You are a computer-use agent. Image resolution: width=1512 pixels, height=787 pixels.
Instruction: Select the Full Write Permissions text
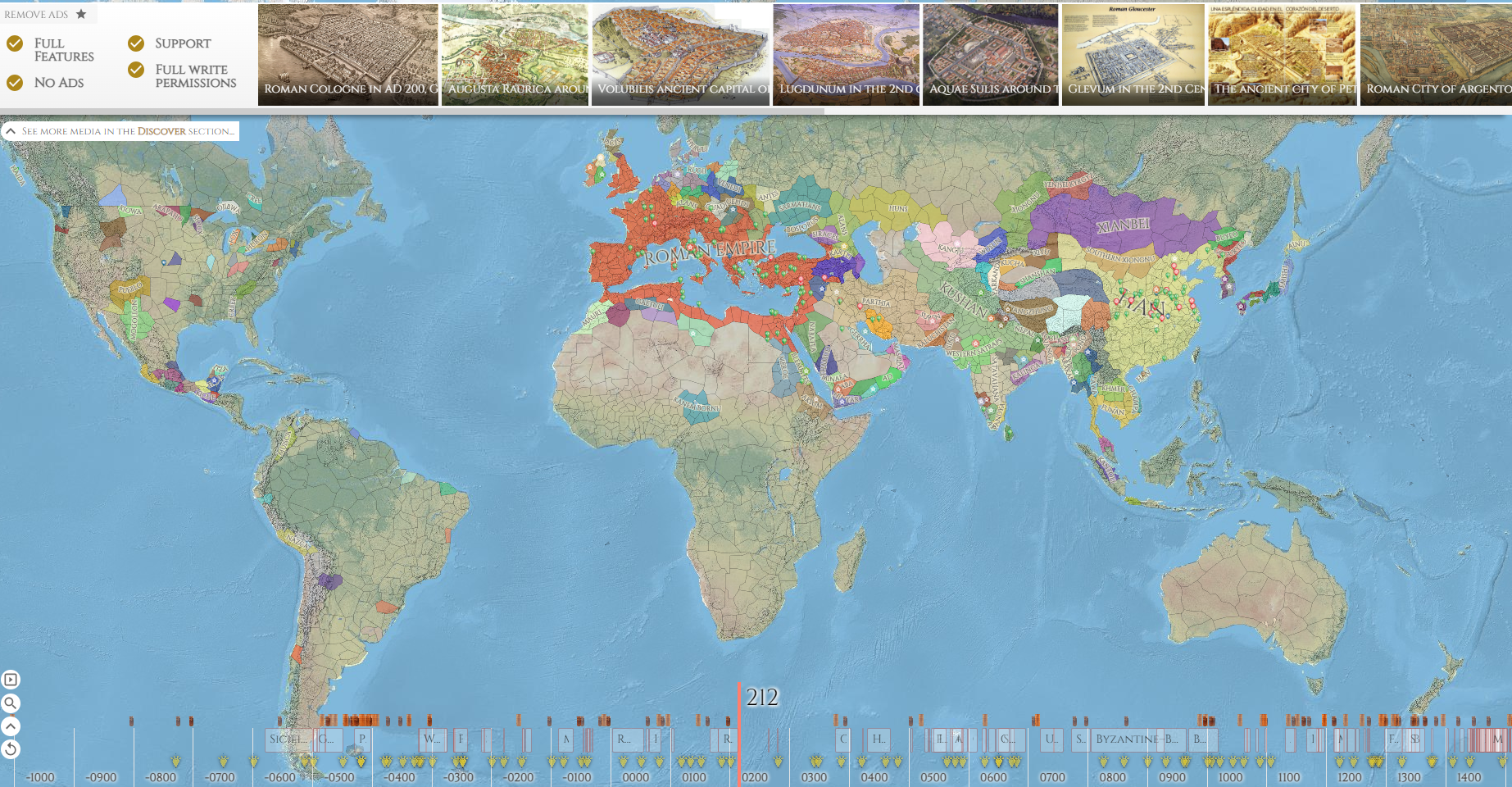pos(196,76)
